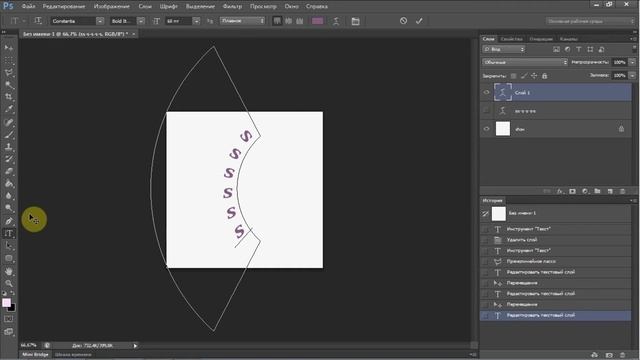Commit current text edits with checkmark
Image resolution: width=640 pixels, height=360 pixels.
click(419, 21)
